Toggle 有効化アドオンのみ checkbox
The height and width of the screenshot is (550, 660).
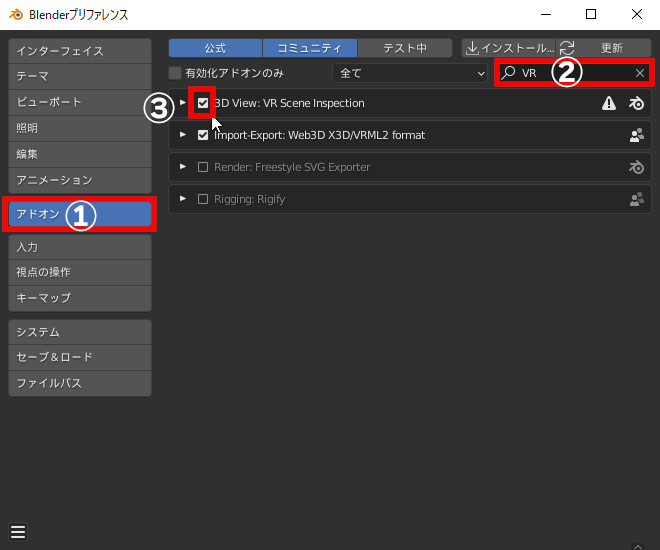click(x=175, y=73)
